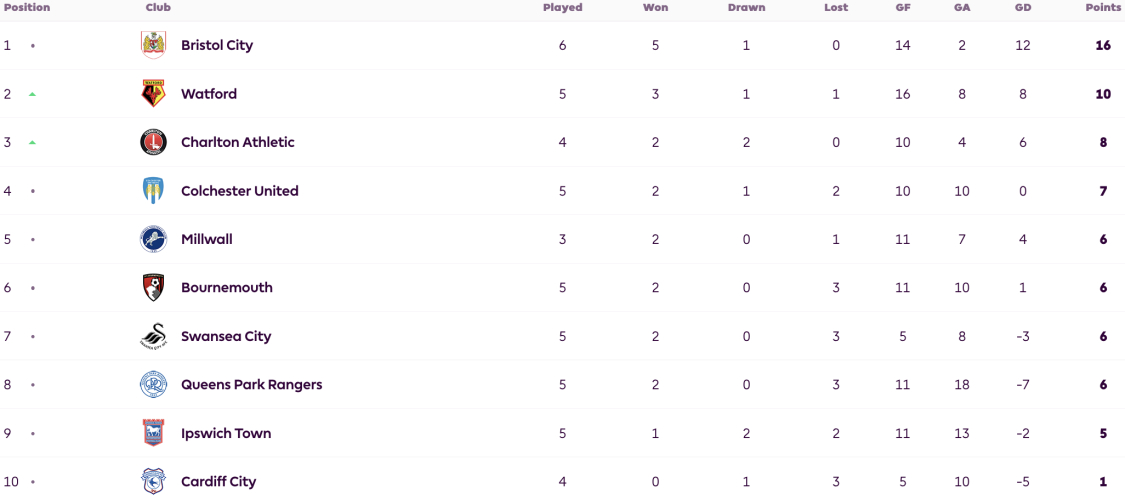This screenshot has height=500, width=1125.
Task: Click the Swansea City swan logo
Action: pyautogui.click(x=153, y=336)
